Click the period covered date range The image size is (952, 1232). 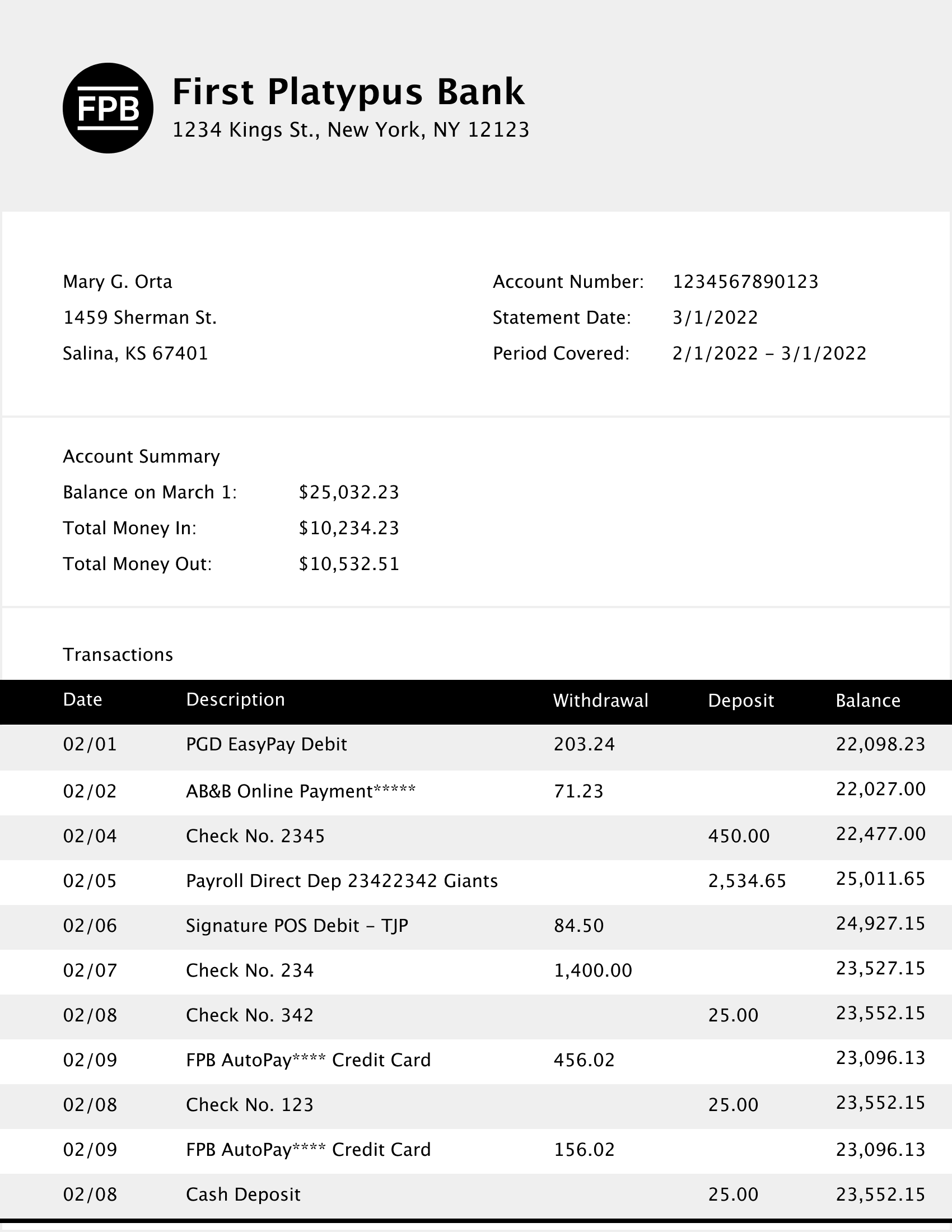(769, 353)
